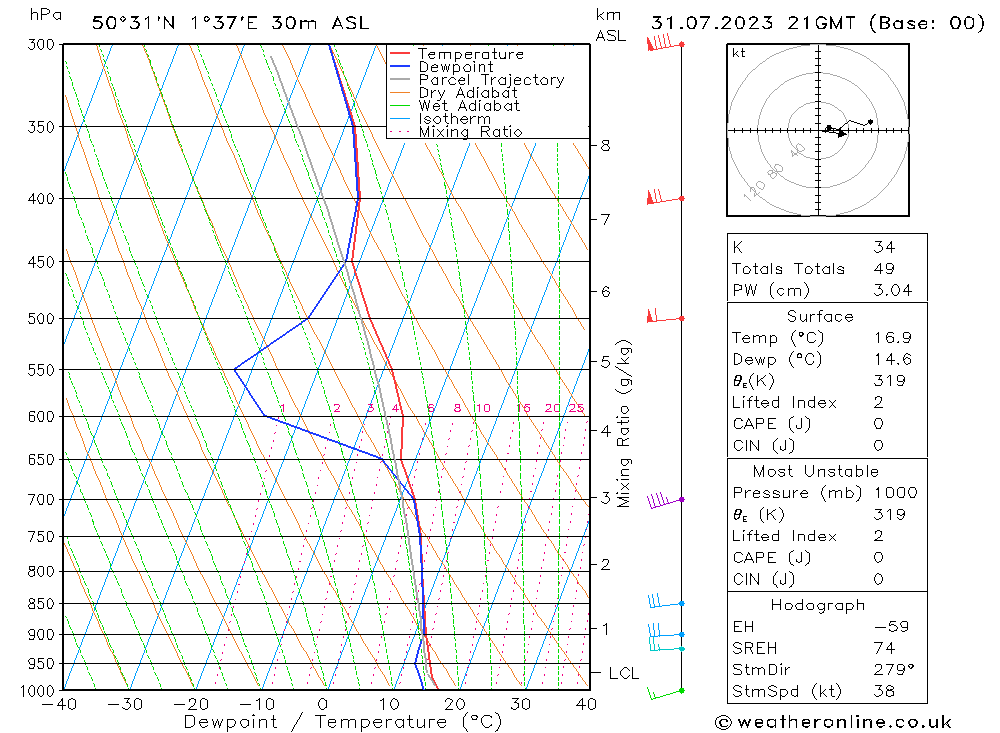Click the 'Mixing Ratio (g/kg)' vertical axis title
Viewport: 1000px width, 733px height.
[624, 424]
